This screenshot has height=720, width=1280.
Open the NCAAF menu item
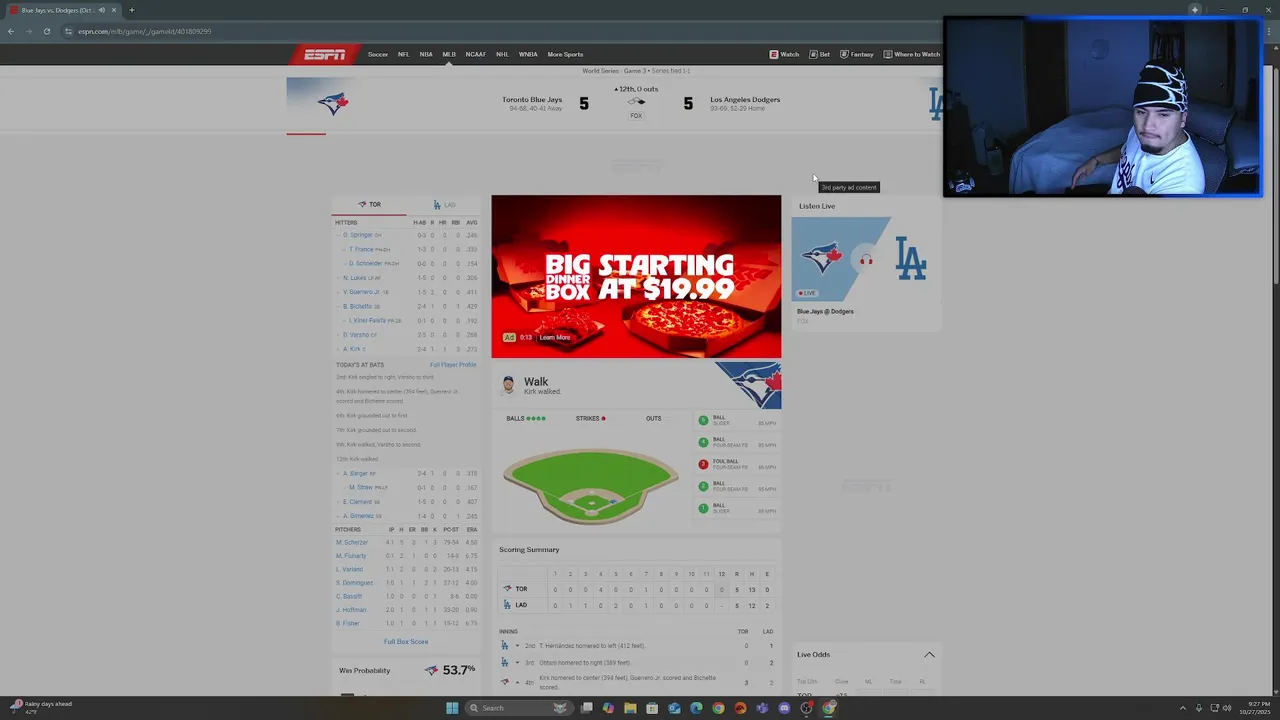point(475,54)
